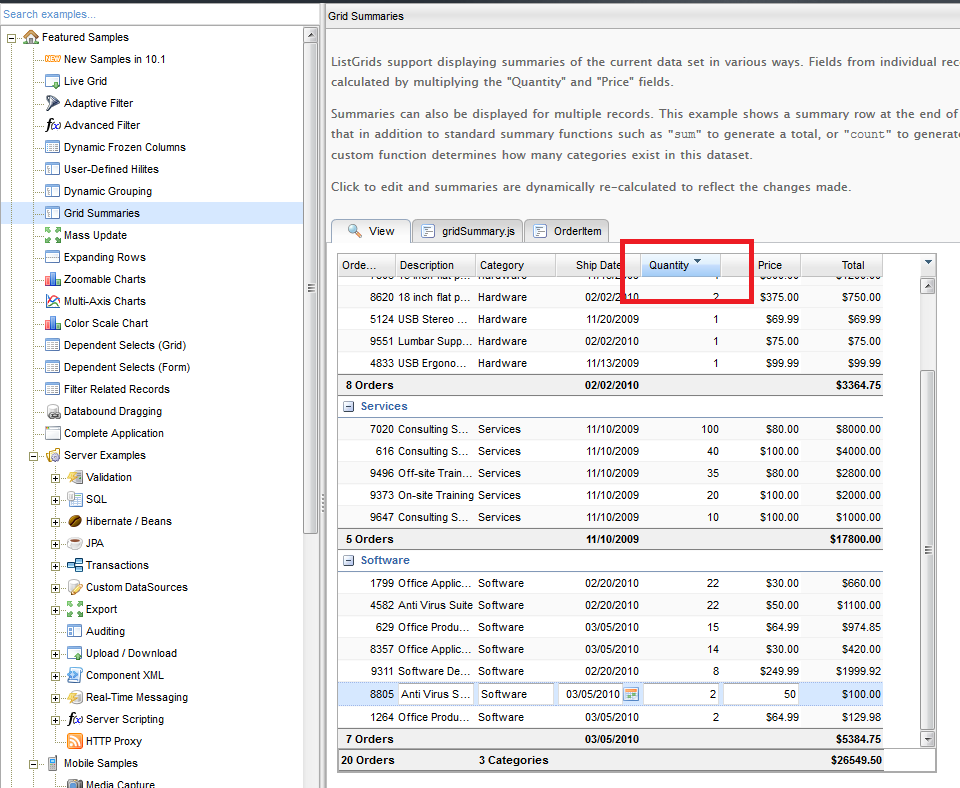Expand the Validation tree node
The width and height of the screenshot is (960, 788).
(56, 477)
